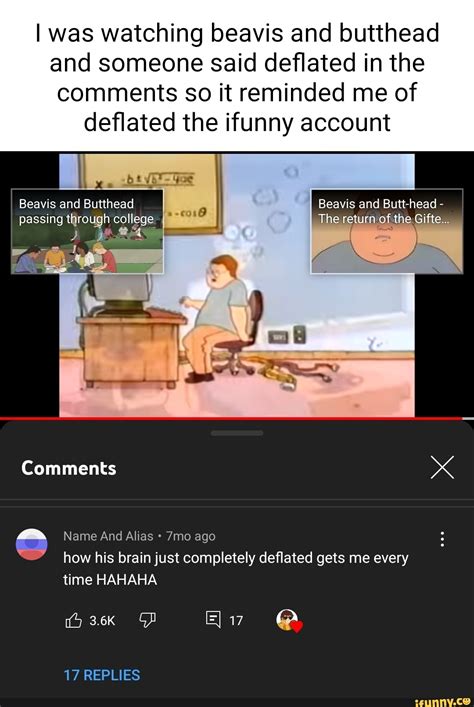The width and height of the screenshot is (474, 707).
Task: Tap the drag handle above Comments
Action: (237, 433)
